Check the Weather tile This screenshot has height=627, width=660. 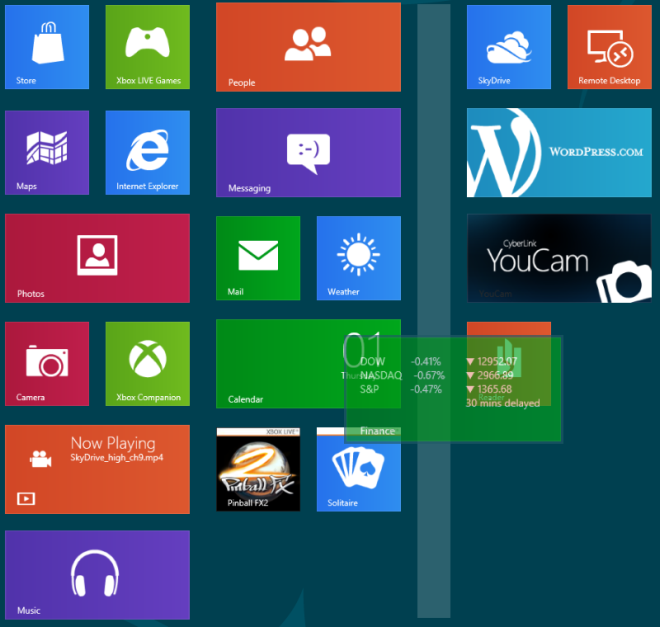(x=359, y=258)
